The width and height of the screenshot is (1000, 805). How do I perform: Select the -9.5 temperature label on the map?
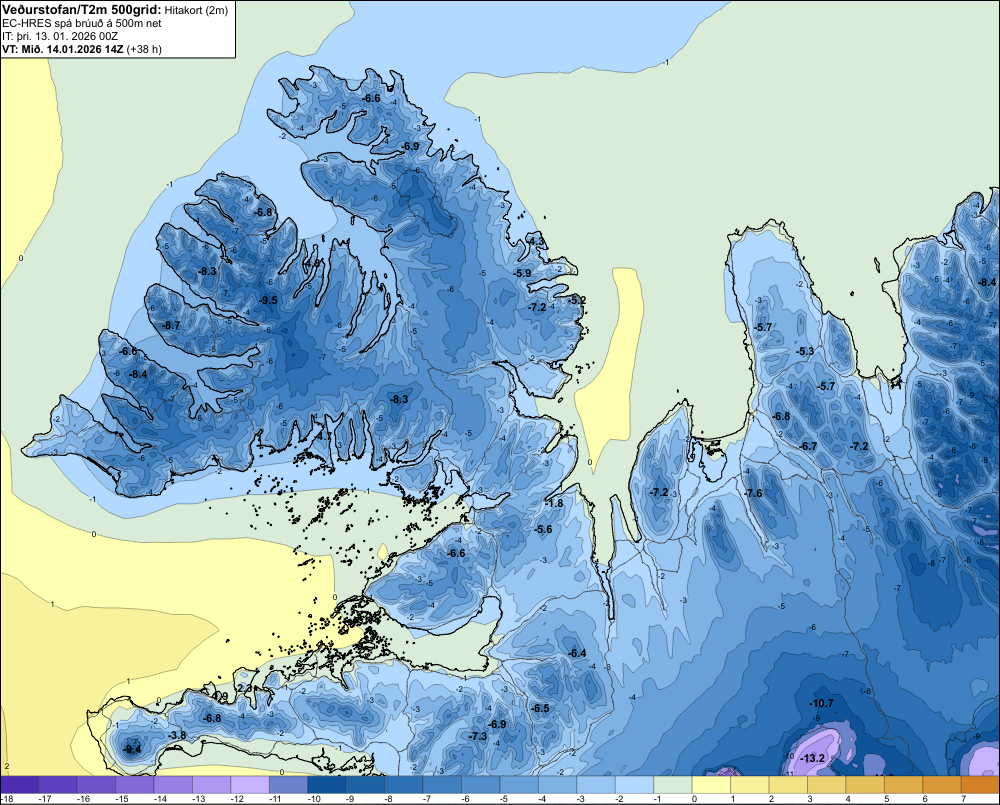tap(268, 300)
